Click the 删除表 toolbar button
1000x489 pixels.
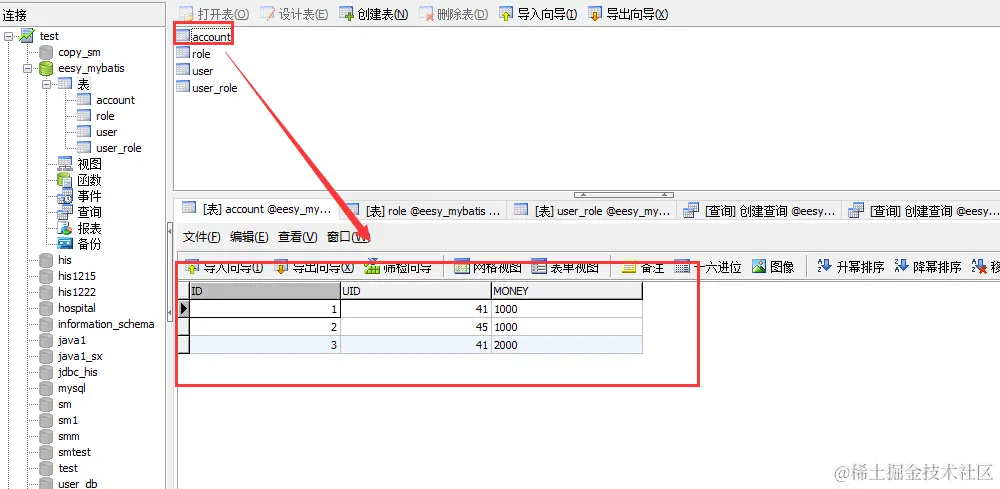click(x=453, y=14)
